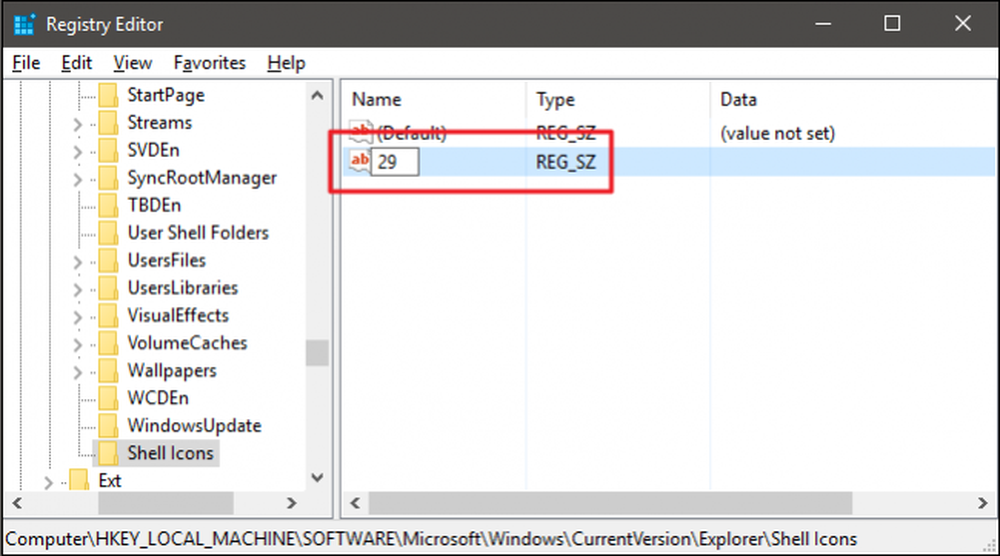Click REG_SZ type of the 29 value
The height and width of the screenshot is (556, 1000).
tap(566, 162)
